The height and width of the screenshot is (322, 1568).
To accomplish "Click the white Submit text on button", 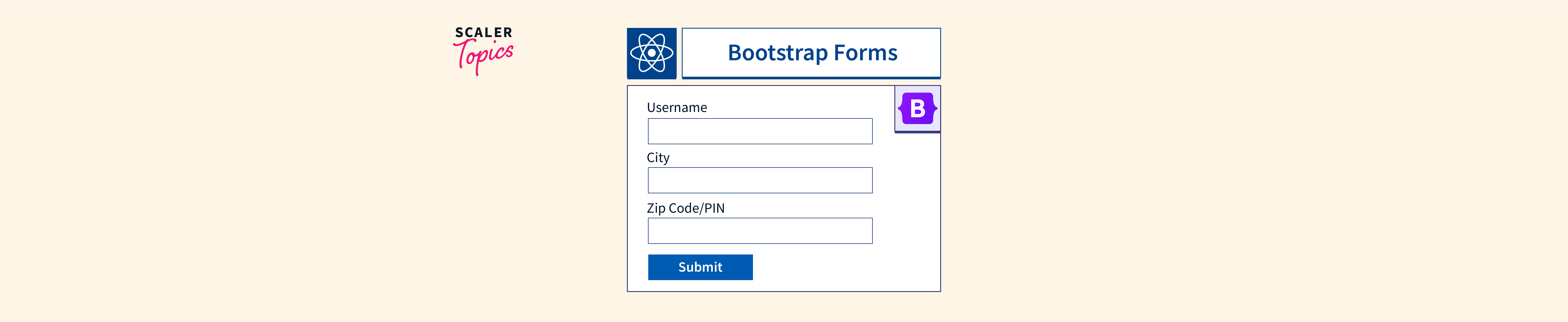I will (x=700, y=267).
